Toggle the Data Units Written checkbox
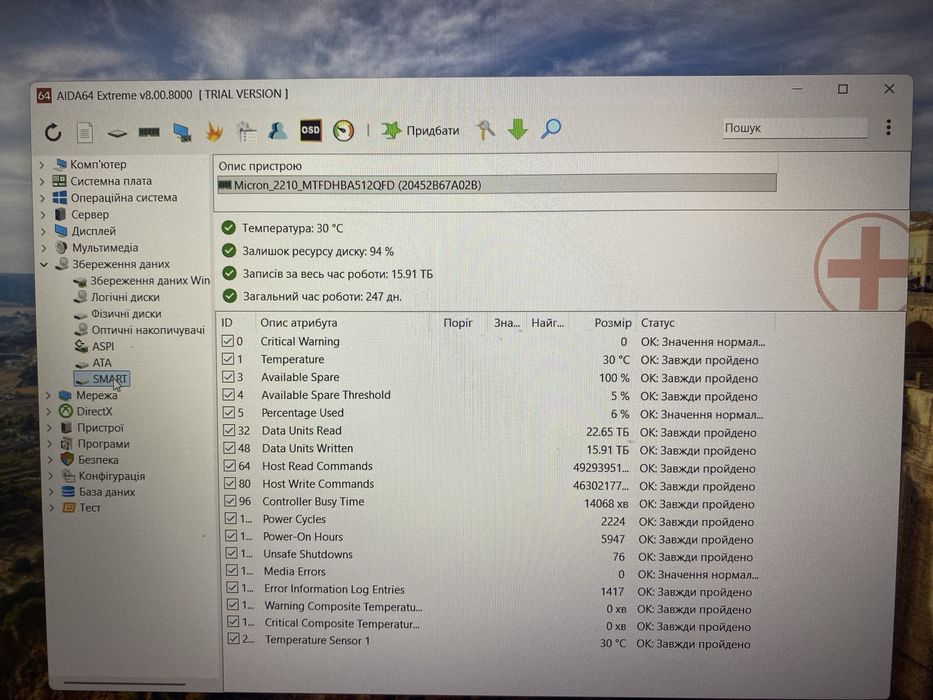This screenshot has width=933, height=700. (x=229, y=448)
